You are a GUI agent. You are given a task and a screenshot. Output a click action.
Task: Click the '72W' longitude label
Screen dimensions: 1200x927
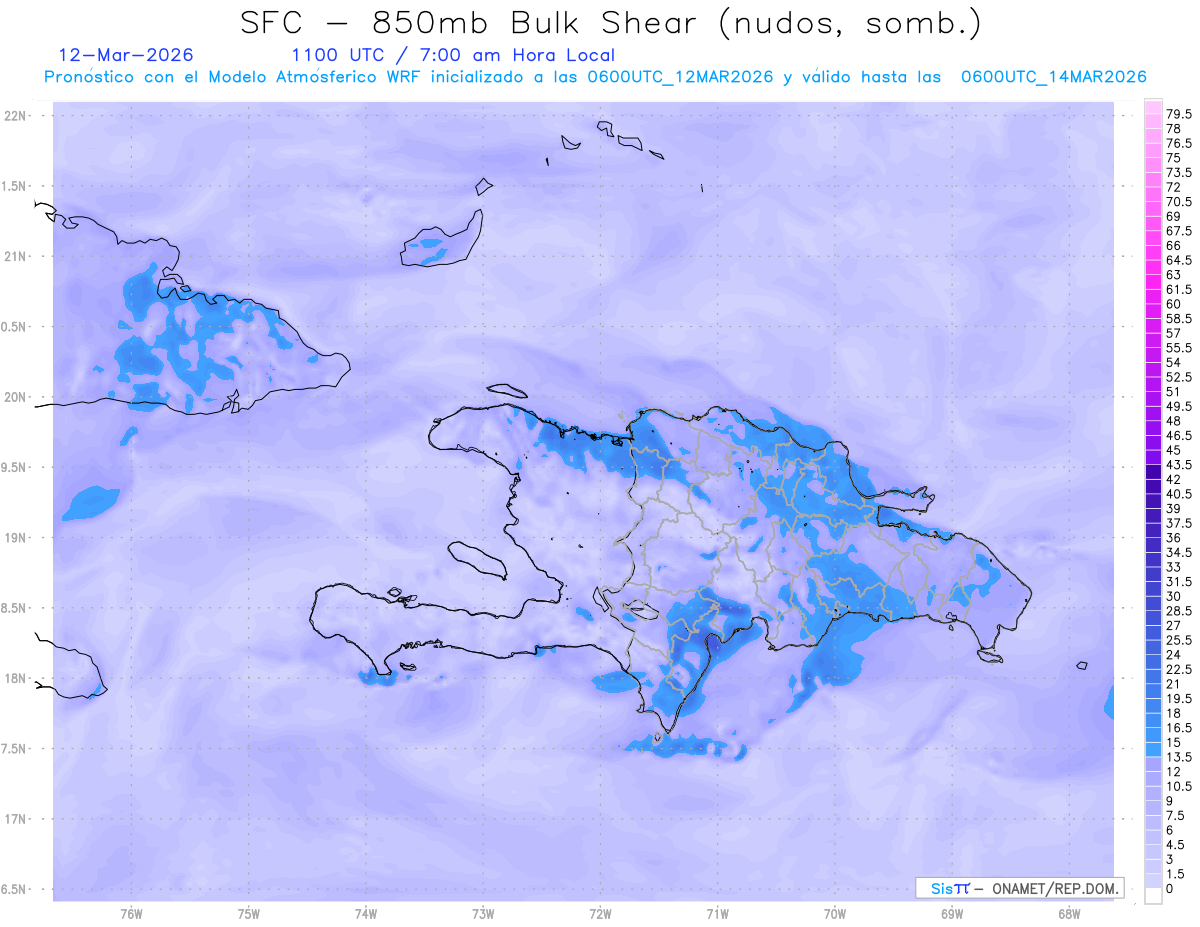tap(600, 914)
